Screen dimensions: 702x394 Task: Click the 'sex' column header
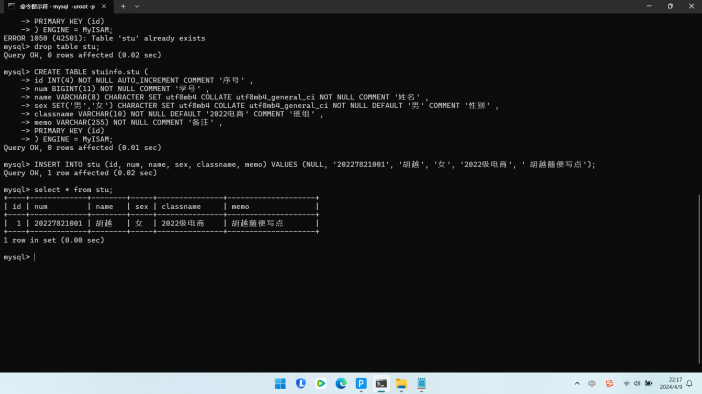pyautogui.click(x=141, y=206)
